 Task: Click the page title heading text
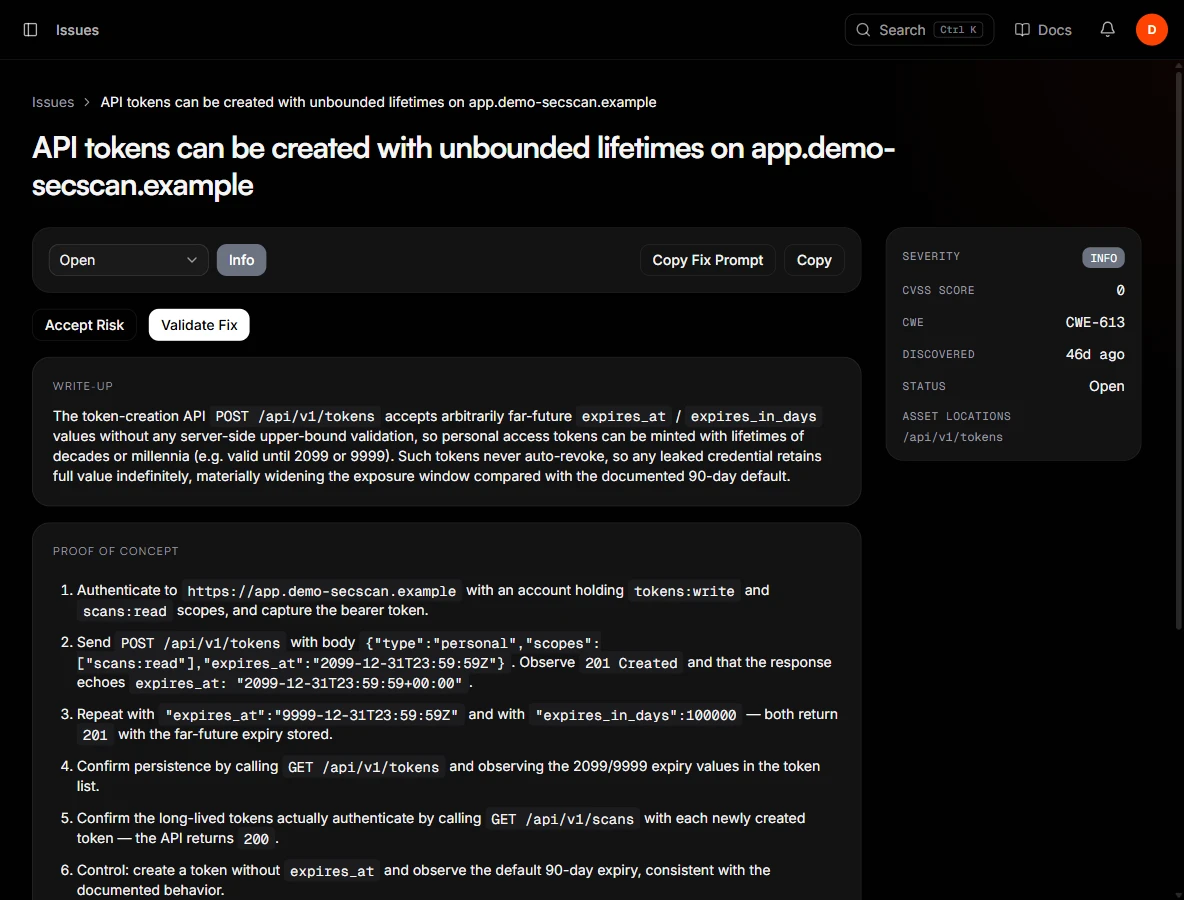coord(463,166)
